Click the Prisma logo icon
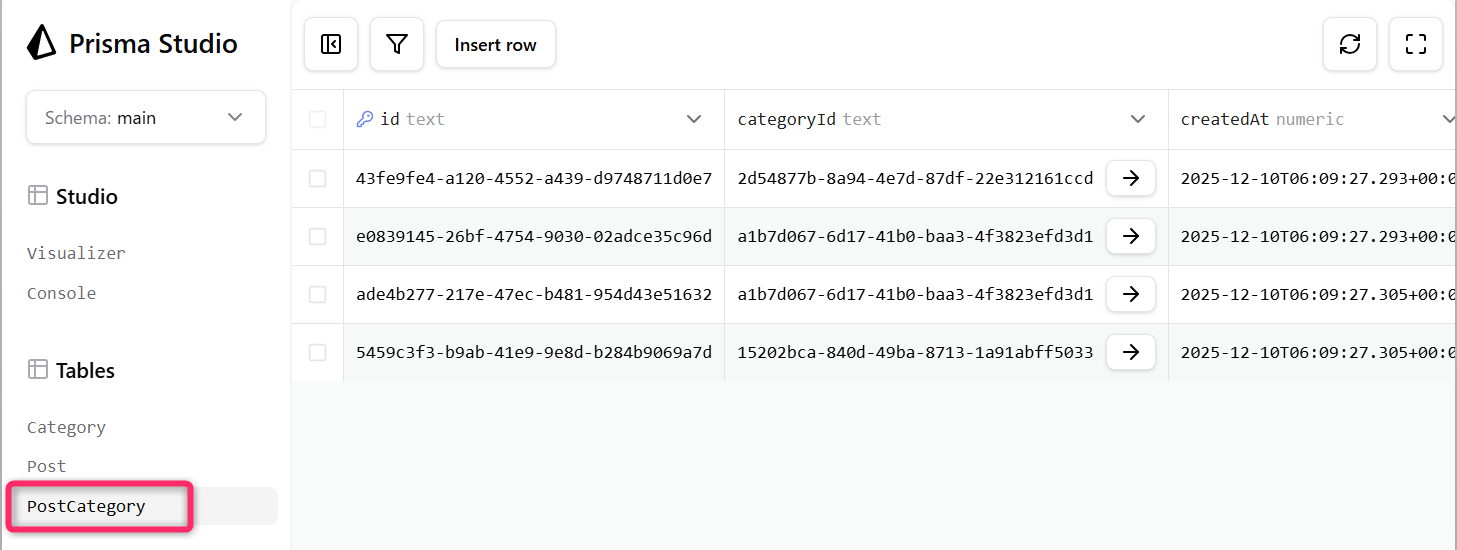Screen dimensions: 1457x550 coord(41,44)
